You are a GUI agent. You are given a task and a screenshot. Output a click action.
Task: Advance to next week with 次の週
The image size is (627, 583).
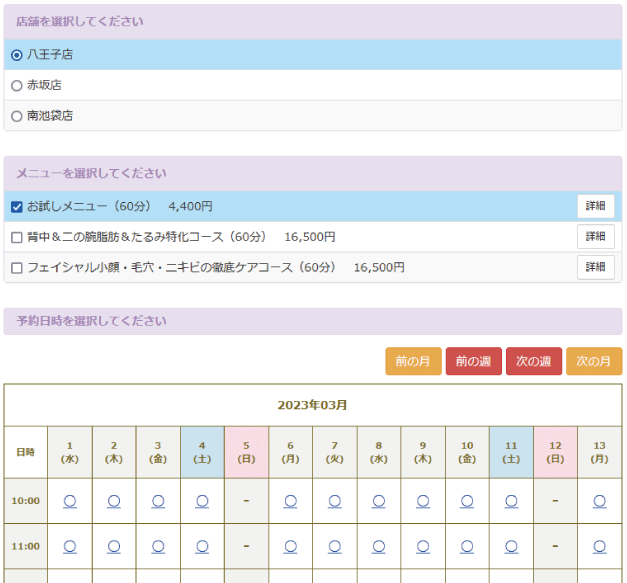pos(533,361)
